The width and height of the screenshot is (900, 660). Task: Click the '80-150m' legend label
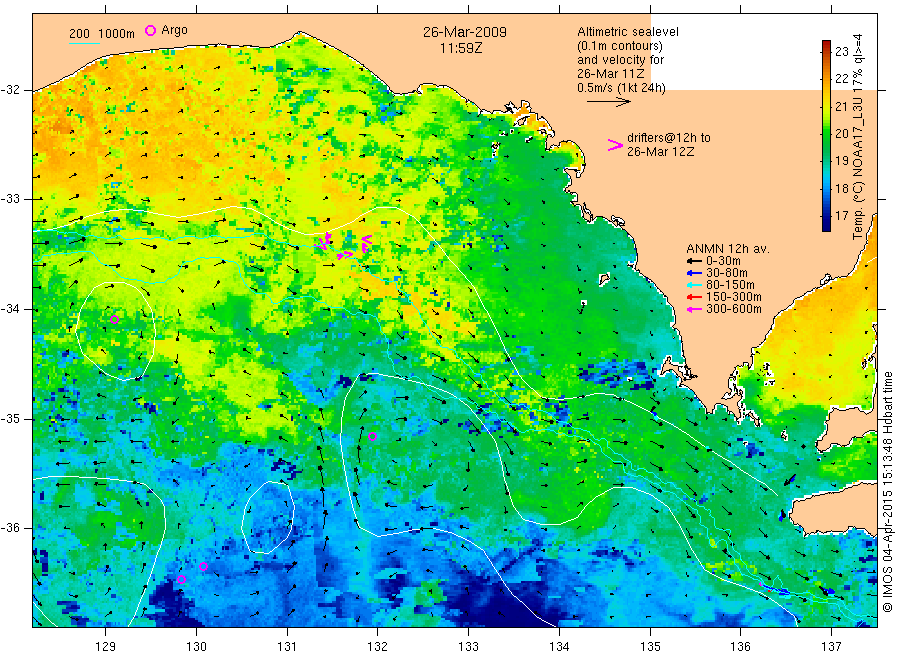730,285
